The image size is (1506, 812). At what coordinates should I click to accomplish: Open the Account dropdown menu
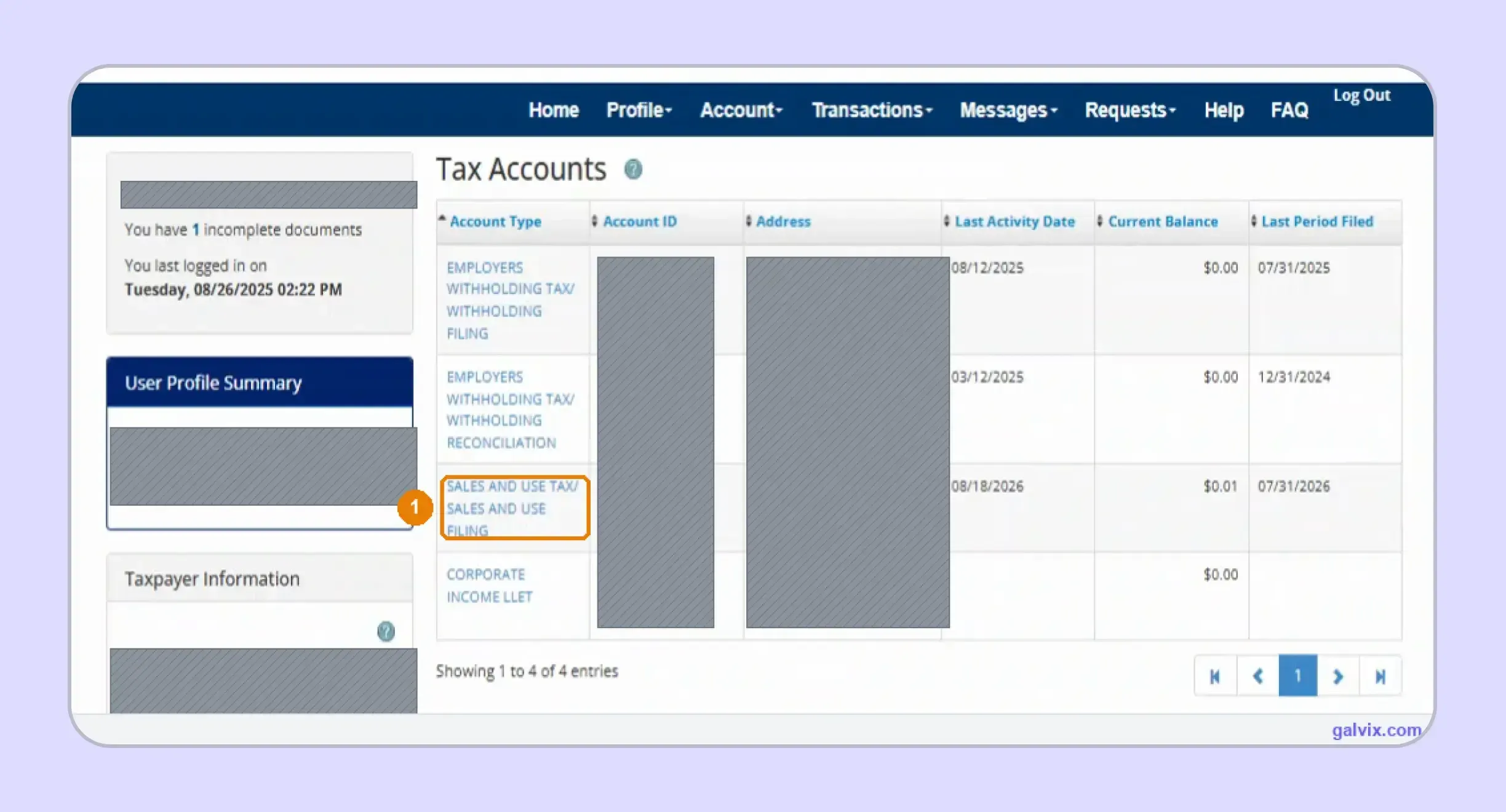741,110
